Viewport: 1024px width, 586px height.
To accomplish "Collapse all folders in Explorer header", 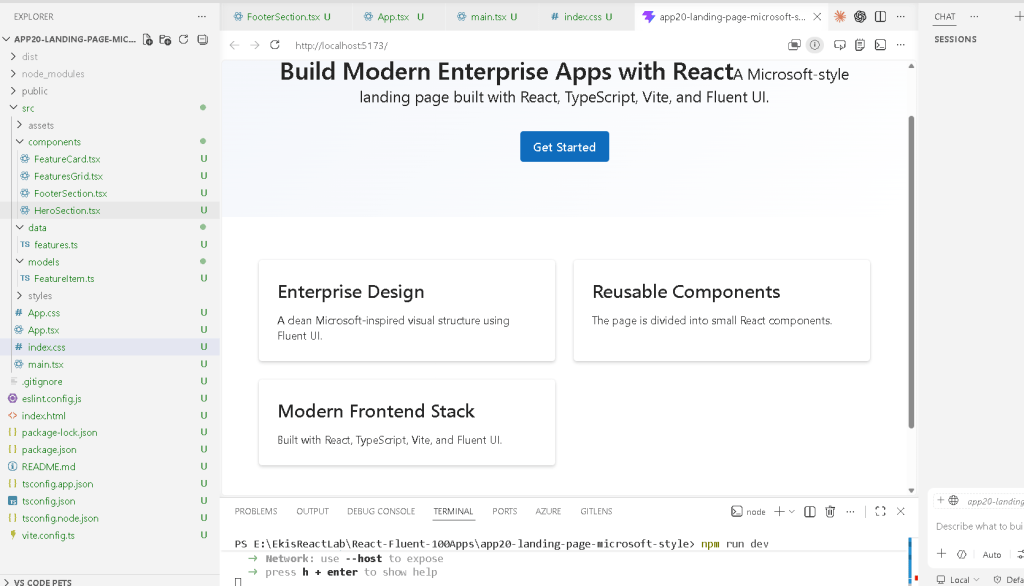I will (203, 40).
